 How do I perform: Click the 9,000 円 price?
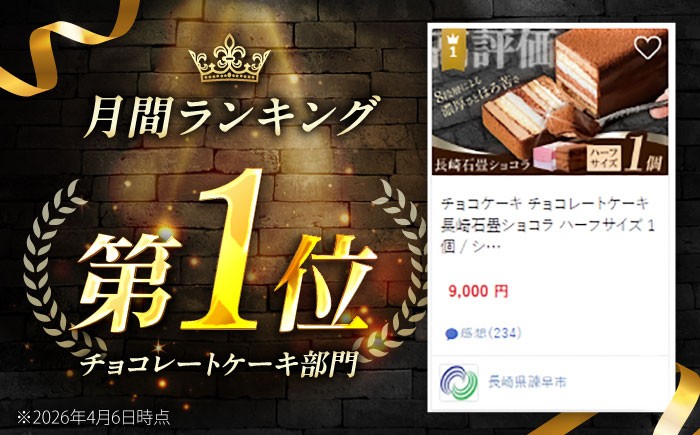pyautogui.click(x=478, y=291)
